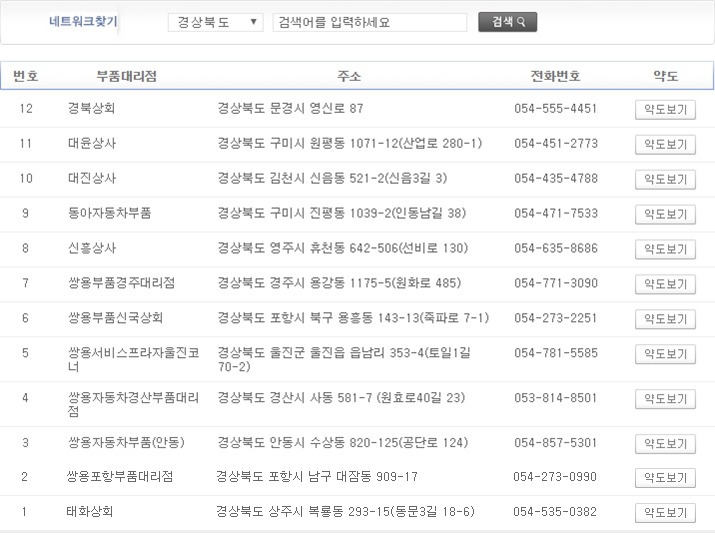Click the 번호 column header

26,76
